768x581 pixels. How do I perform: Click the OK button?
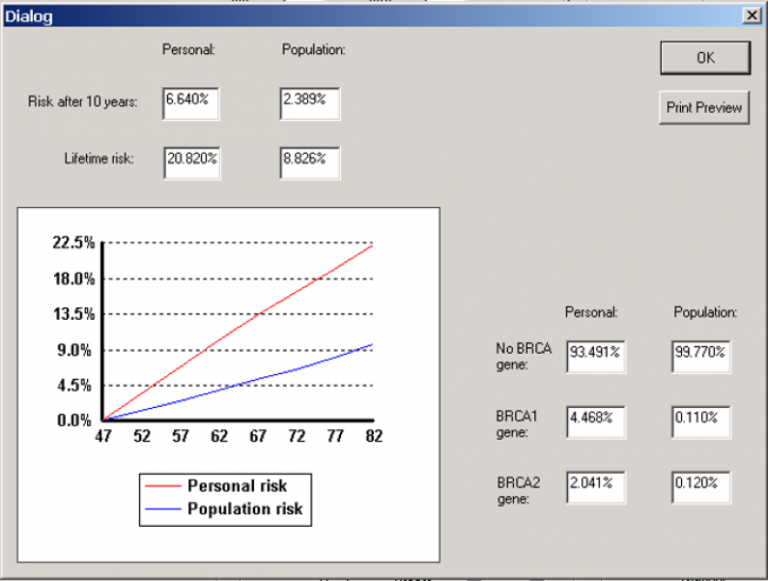(x=705, y=58)
